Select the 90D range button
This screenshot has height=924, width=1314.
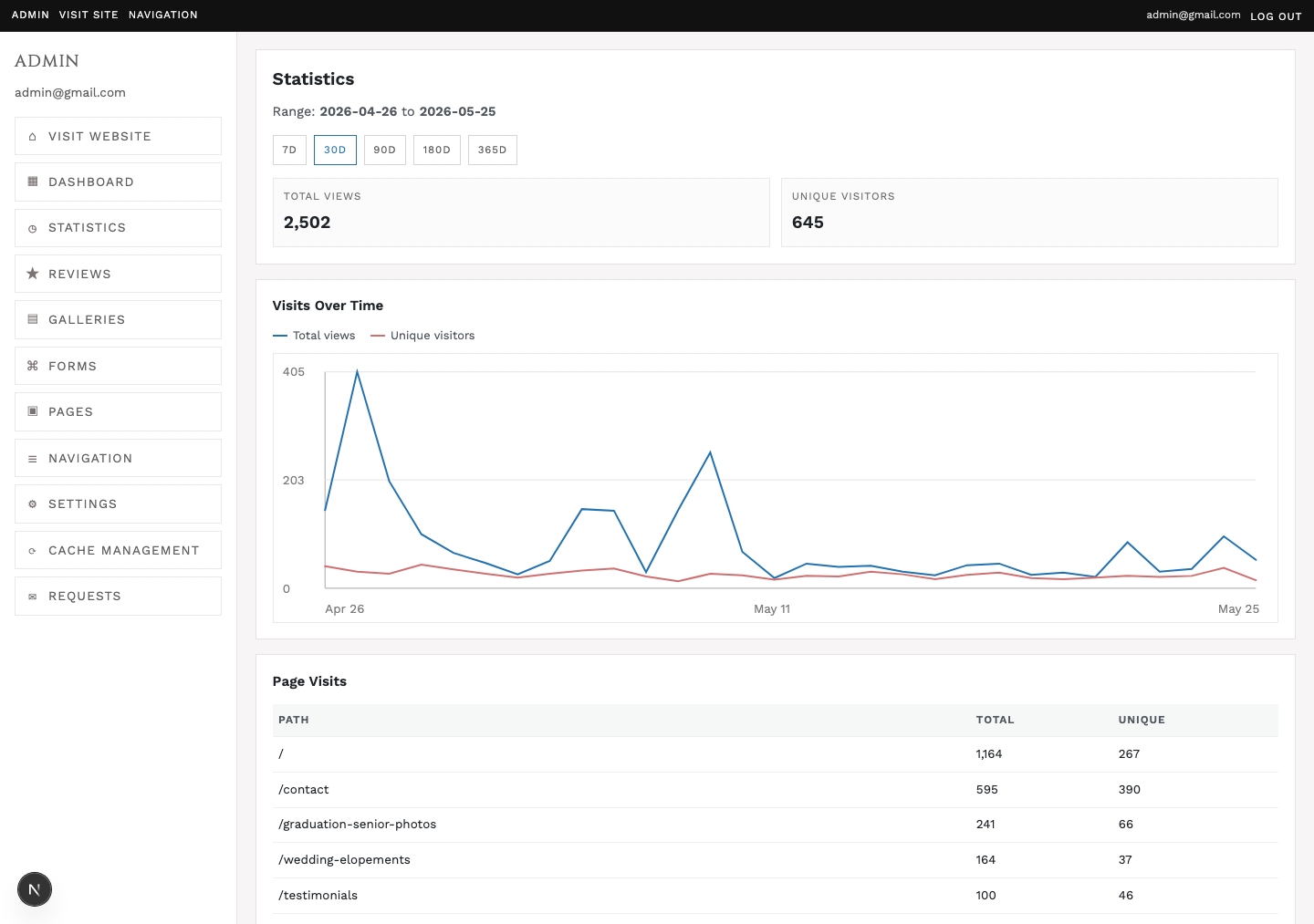[x=384, y=150]
